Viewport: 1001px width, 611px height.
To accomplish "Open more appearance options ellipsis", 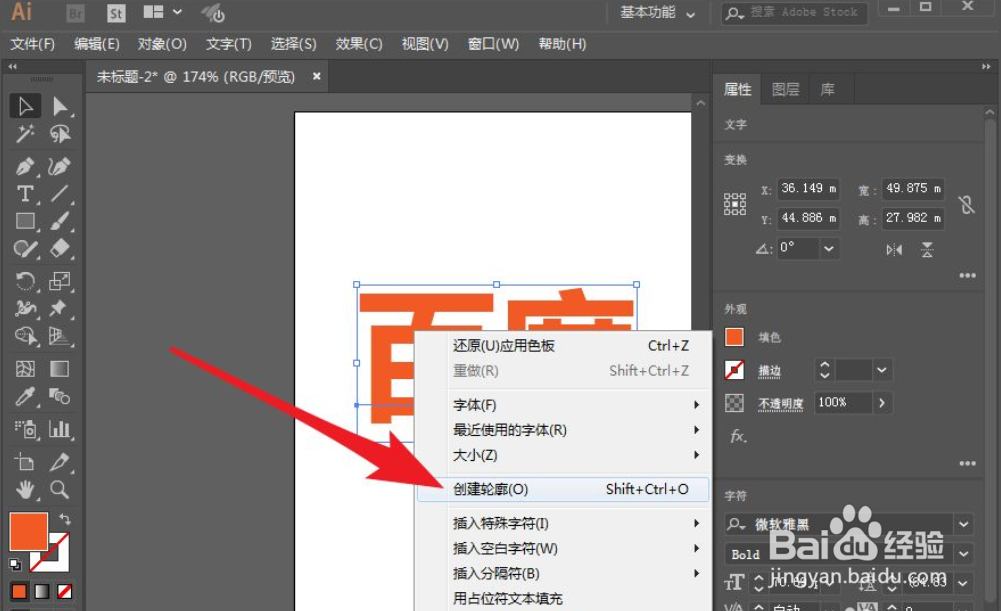I will (967, 463).
